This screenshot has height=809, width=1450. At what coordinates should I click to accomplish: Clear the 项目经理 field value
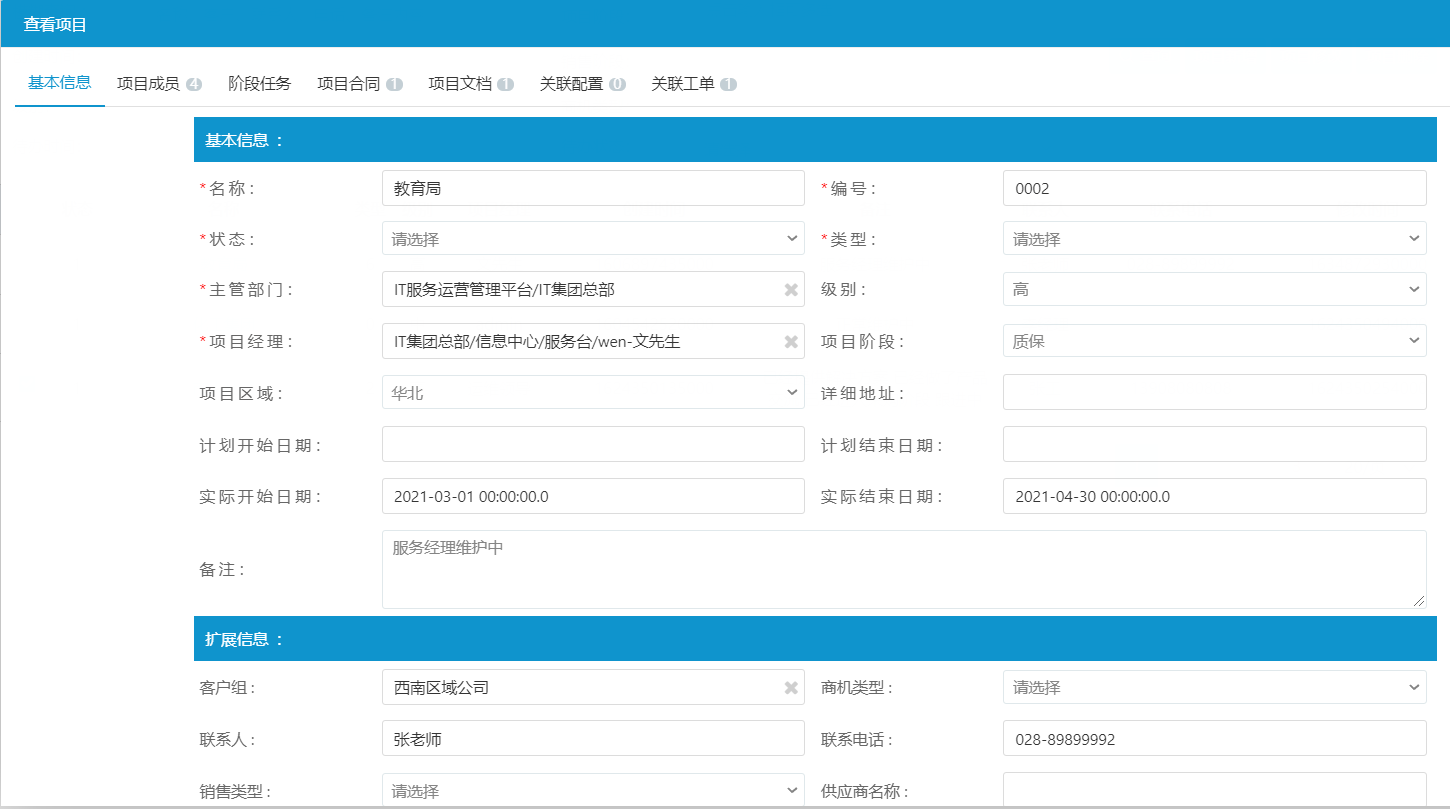[790, 341]
